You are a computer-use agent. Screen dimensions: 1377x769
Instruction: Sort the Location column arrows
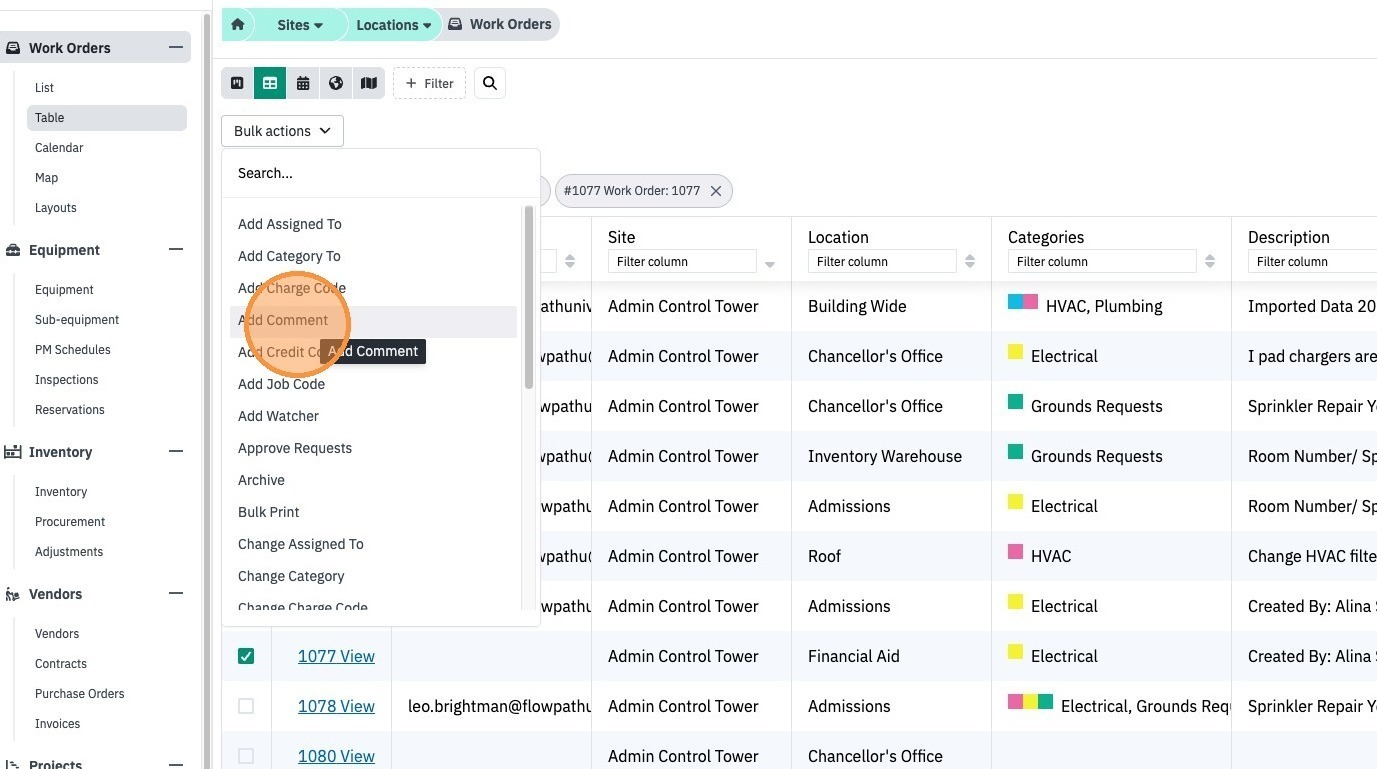(970, 262)
